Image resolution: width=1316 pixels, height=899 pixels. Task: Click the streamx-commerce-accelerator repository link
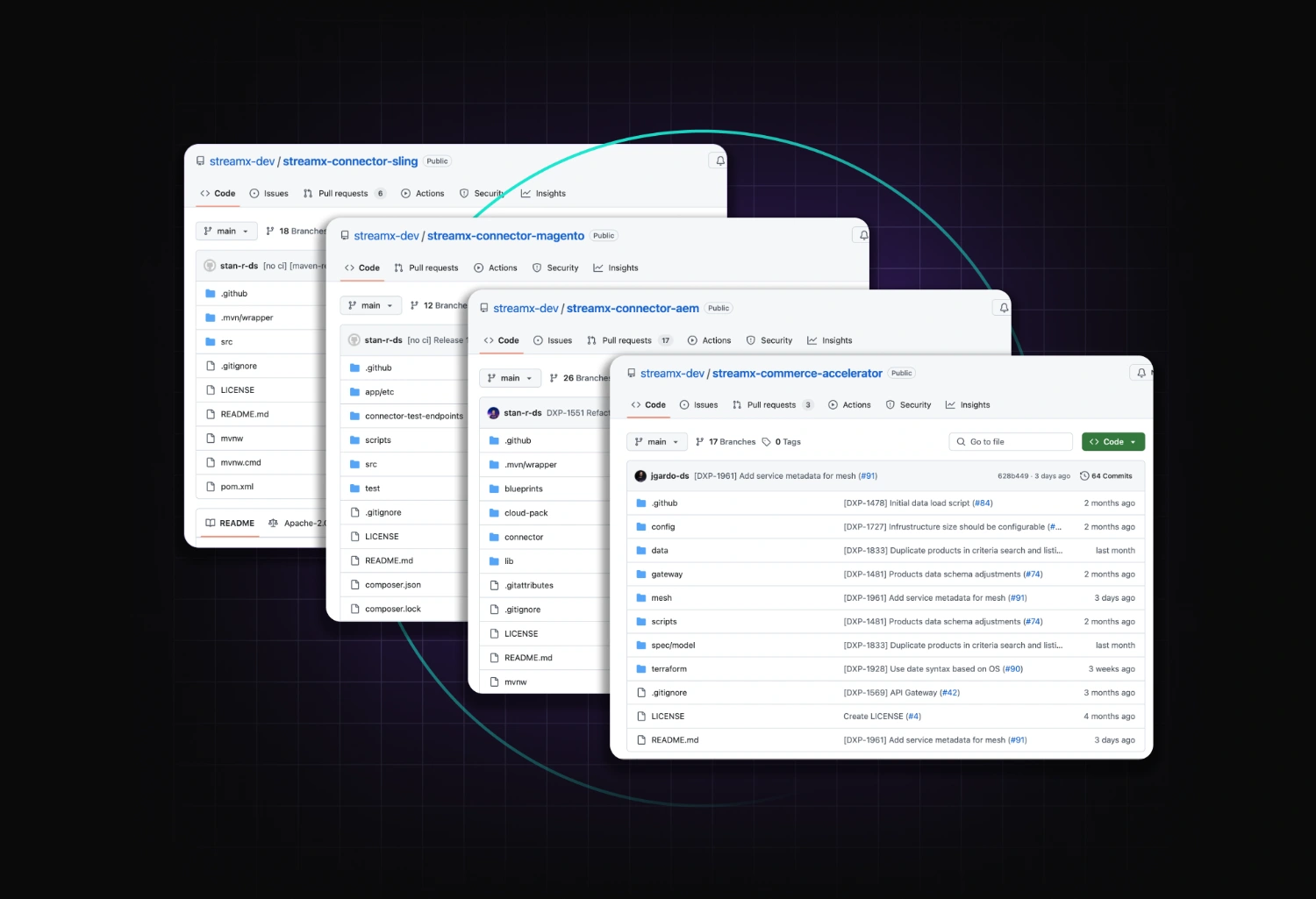point(797,373)
